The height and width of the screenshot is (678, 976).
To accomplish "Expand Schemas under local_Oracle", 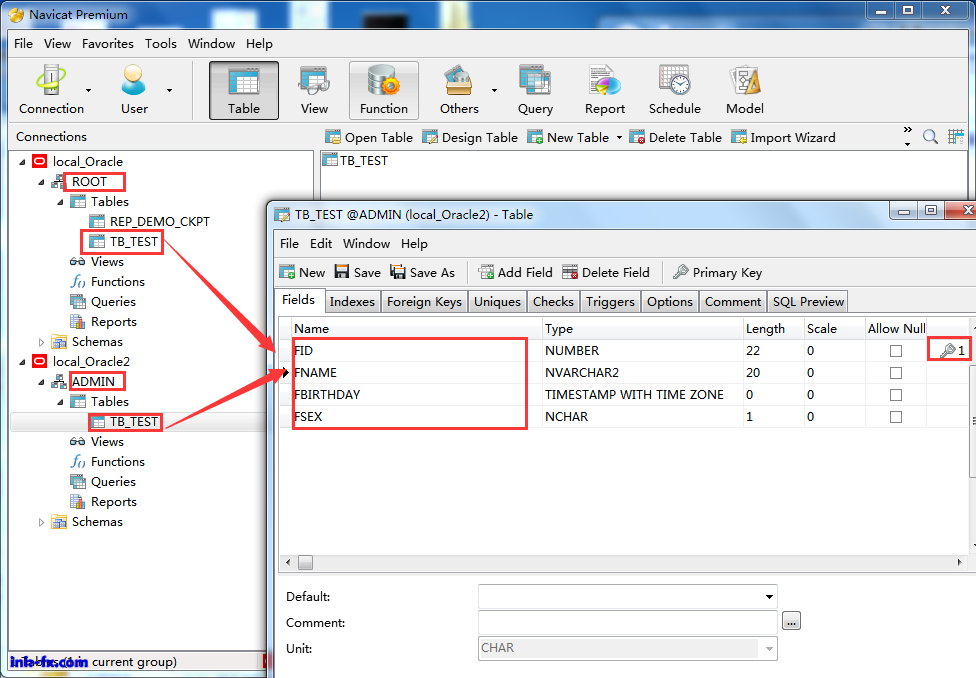I will (42, 342).
